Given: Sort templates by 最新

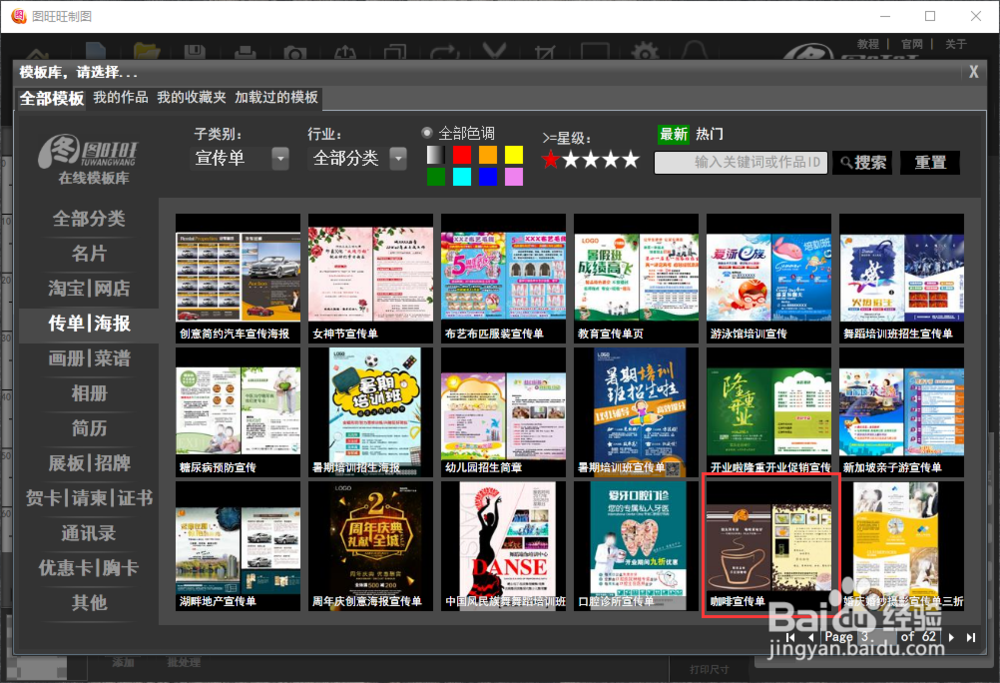Looking at the screenshot, I should coord(673,134).
